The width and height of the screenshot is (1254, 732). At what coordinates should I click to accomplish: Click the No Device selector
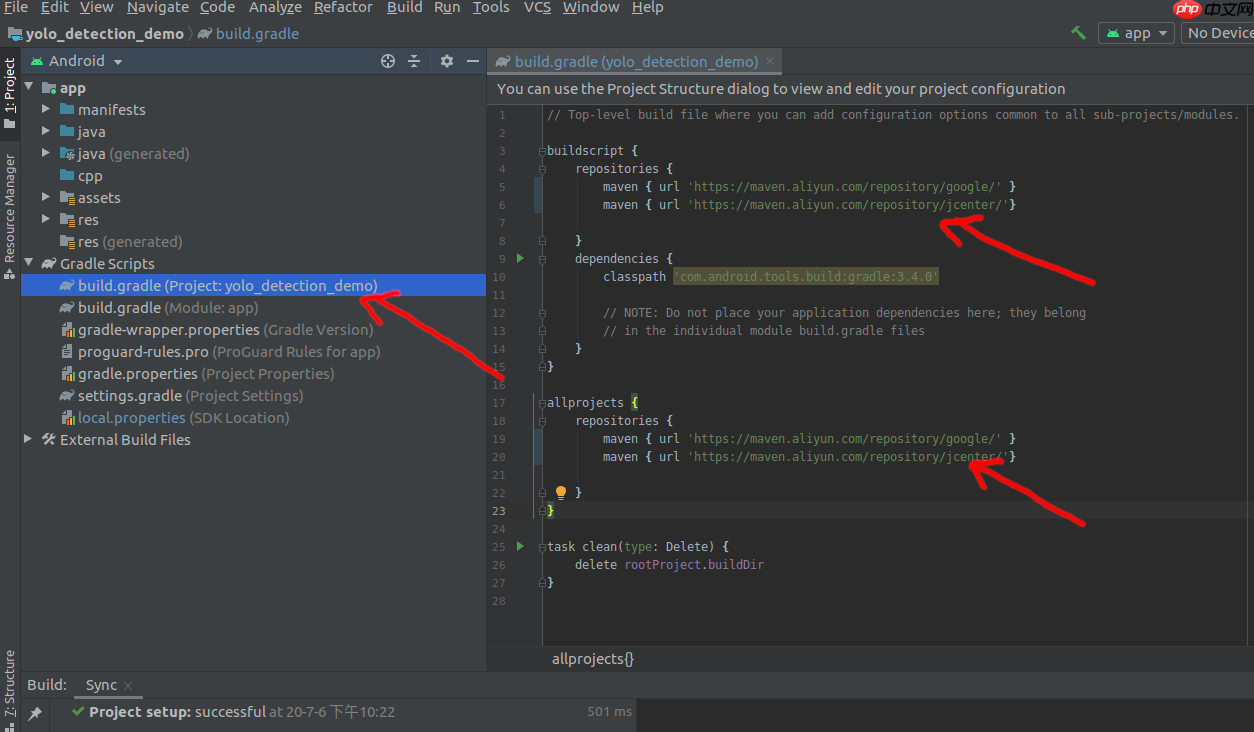click(1217, 33)
